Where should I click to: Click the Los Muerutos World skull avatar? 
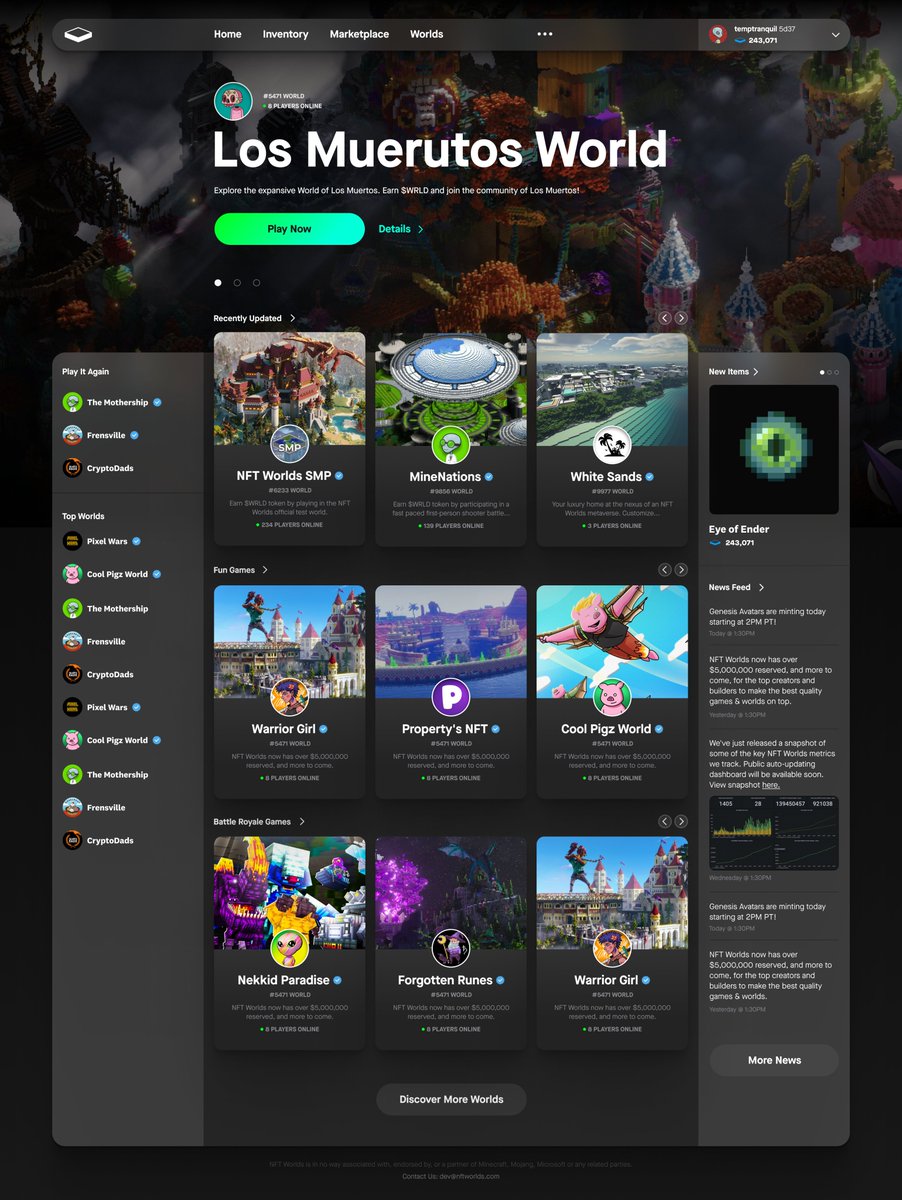(233, 101)
